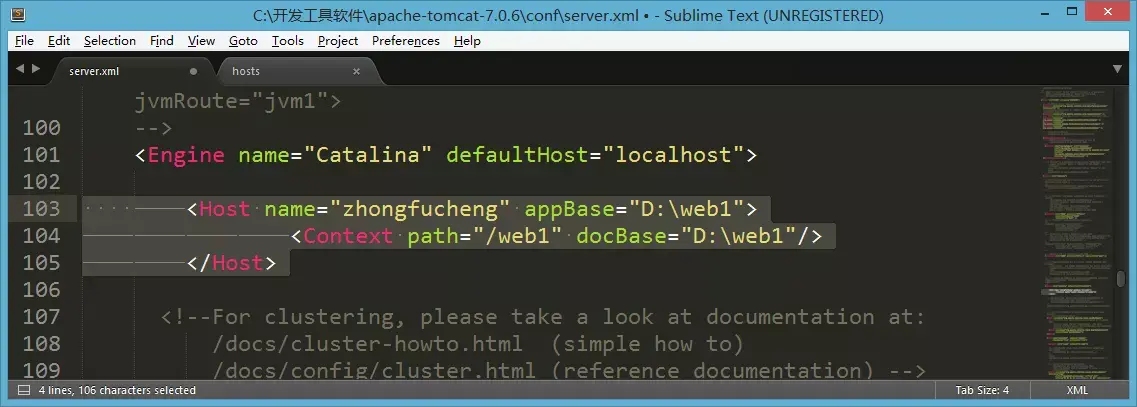
Task: Click the minimap code overview
Action: pyautogui.click(x=1076, y=232)
